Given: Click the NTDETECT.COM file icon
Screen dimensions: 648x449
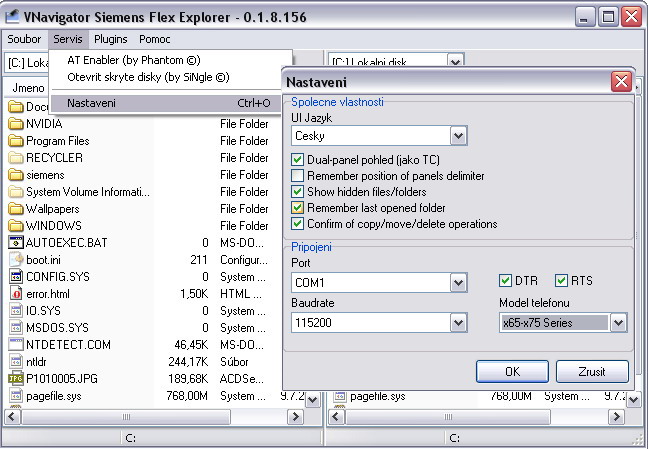Looking at the screenshot, I should [x=16, y=344].
